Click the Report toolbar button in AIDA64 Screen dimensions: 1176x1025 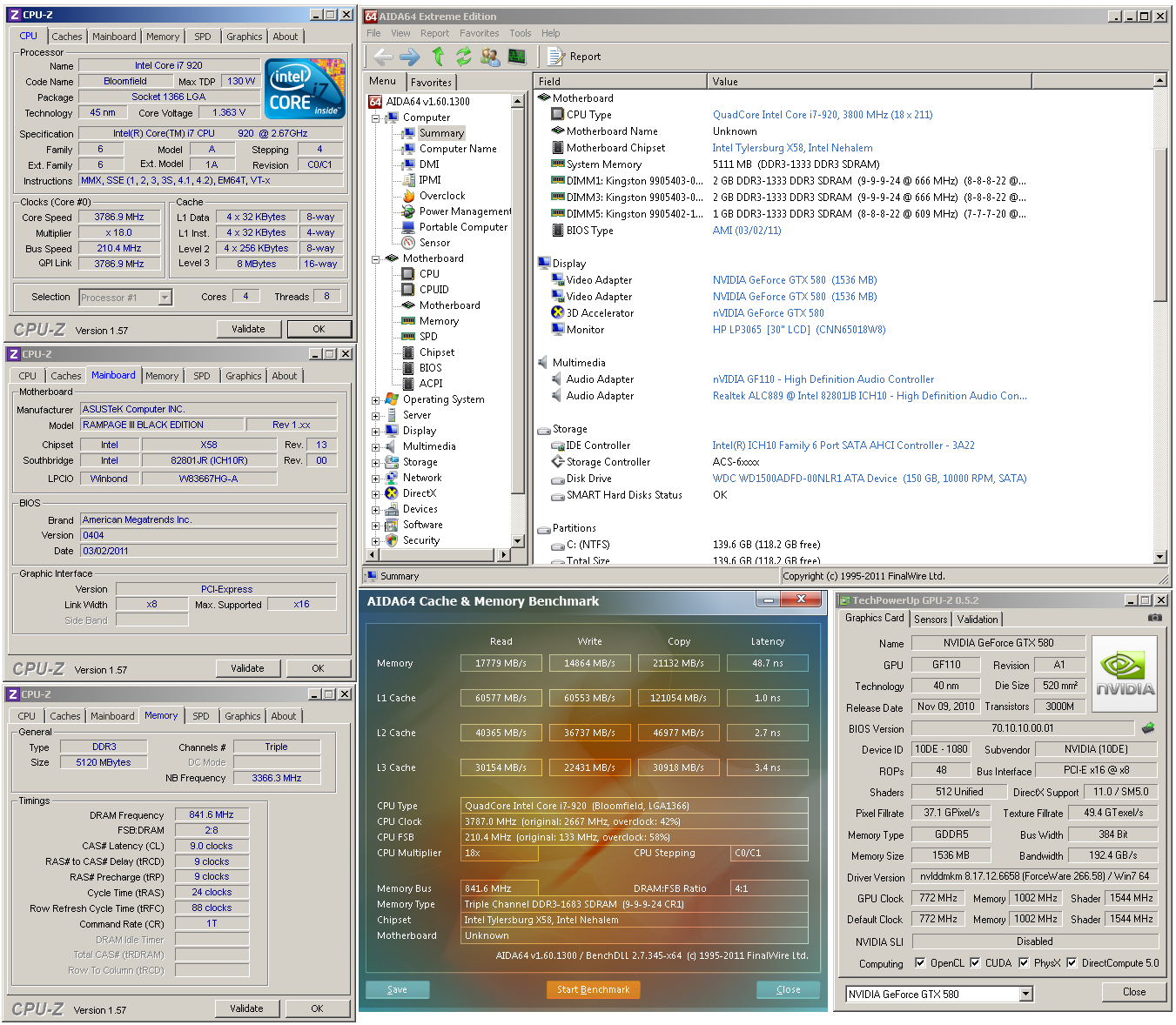click(x=575, y=57)
